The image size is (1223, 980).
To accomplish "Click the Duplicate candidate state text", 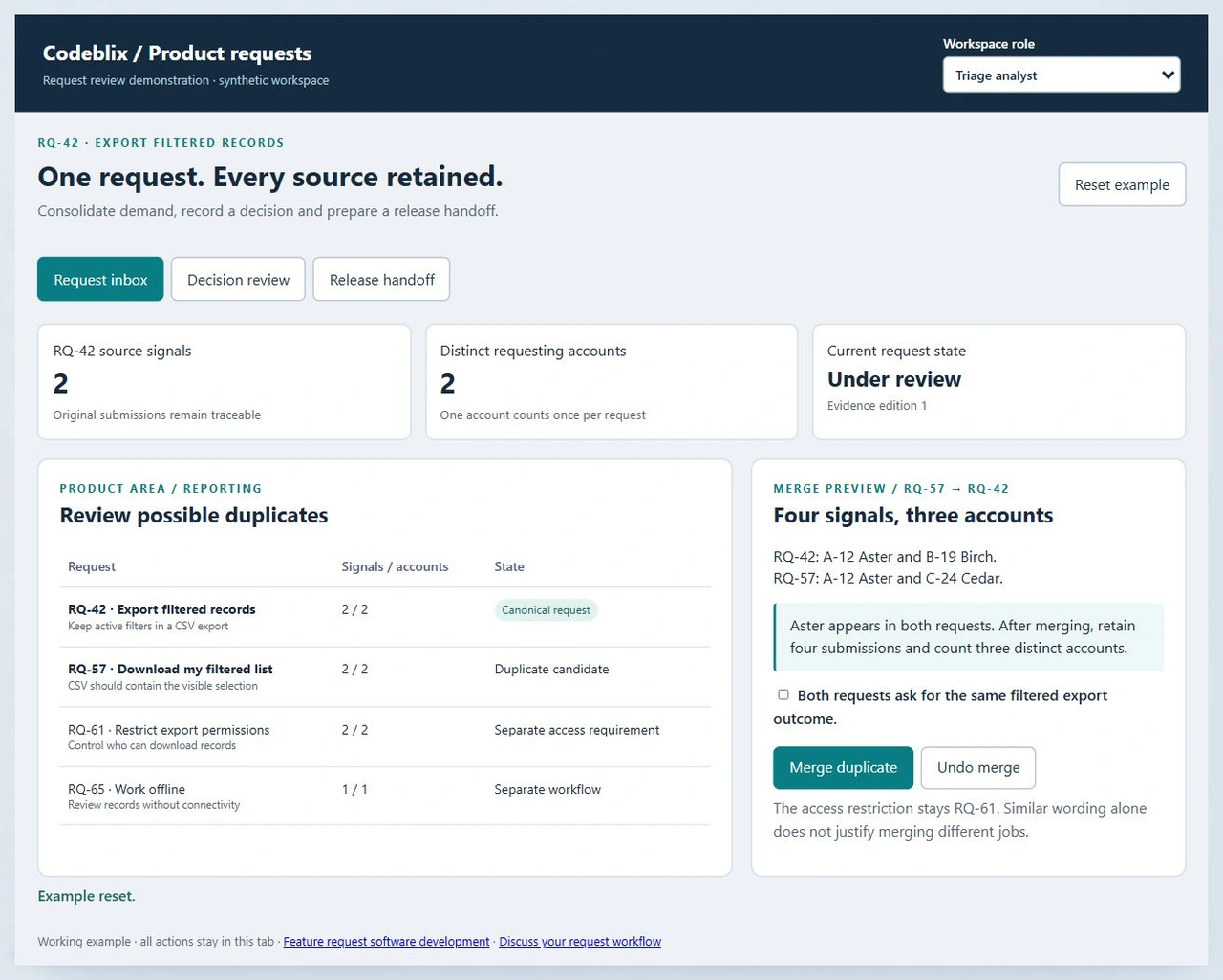I will point(551,670).
